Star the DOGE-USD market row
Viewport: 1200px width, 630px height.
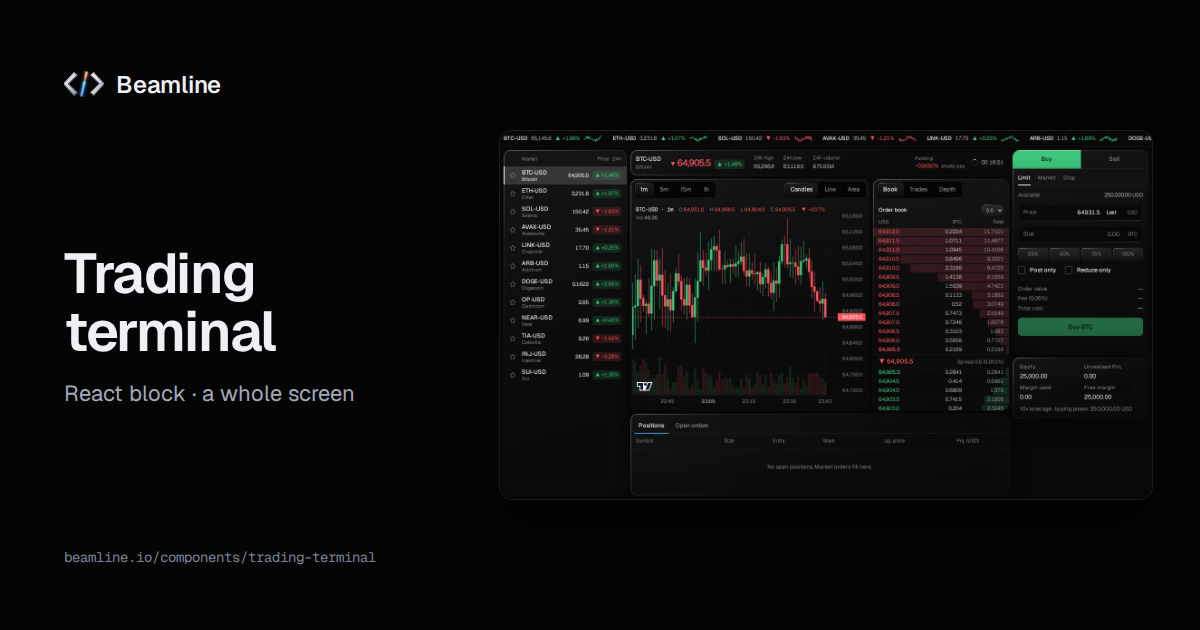click(513, 284)
